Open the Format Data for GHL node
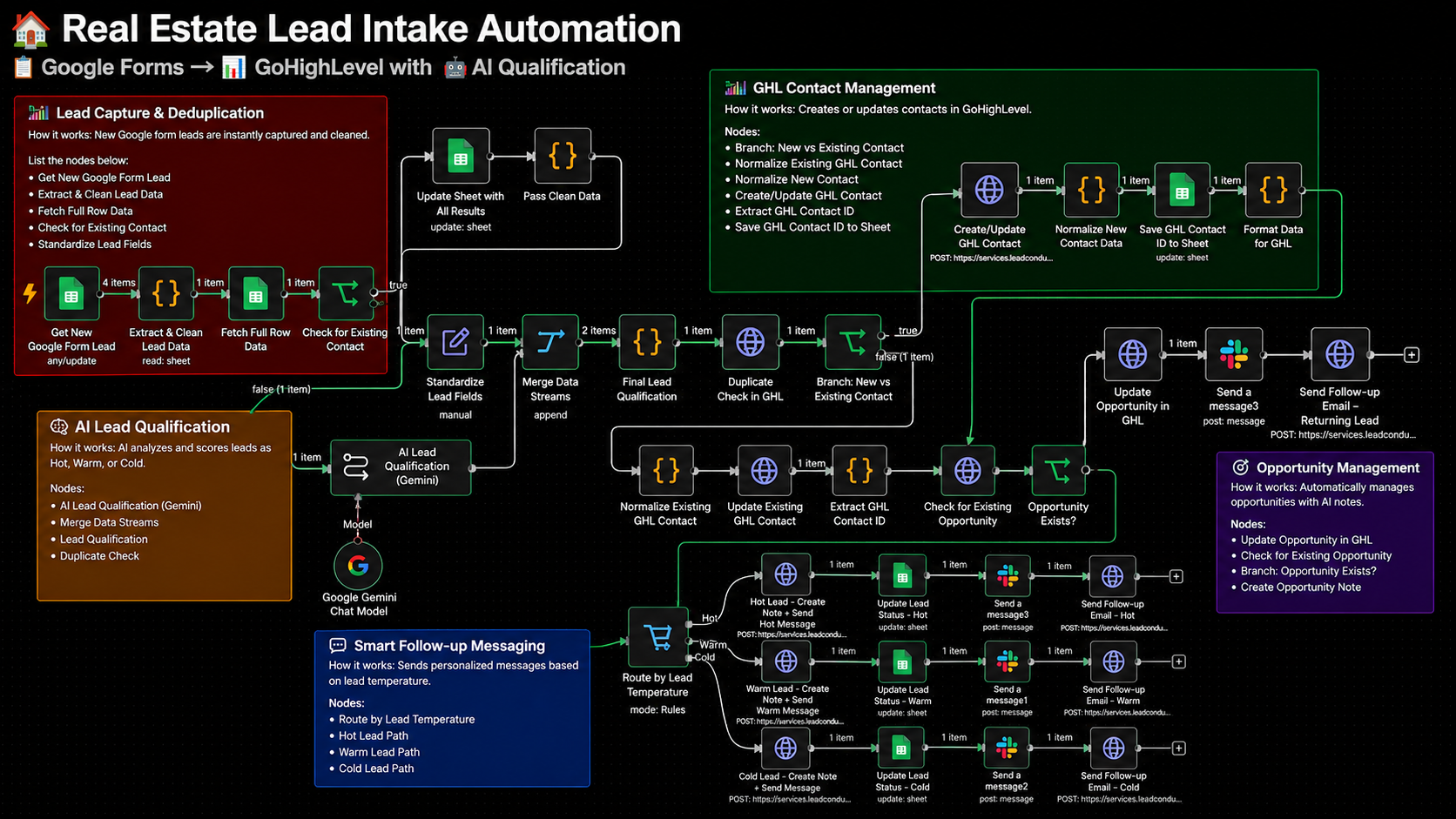Screen dimensions: 1456x819 pos(1273,190)
